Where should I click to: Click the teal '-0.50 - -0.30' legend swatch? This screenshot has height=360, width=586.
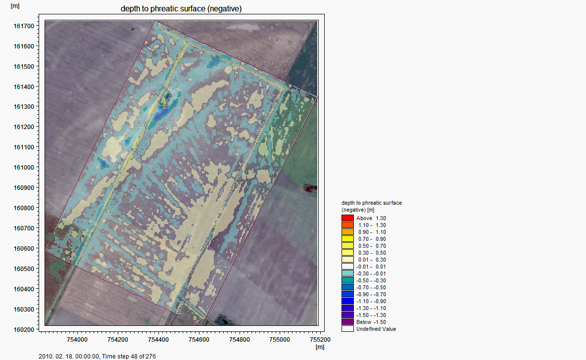point(347,280)
